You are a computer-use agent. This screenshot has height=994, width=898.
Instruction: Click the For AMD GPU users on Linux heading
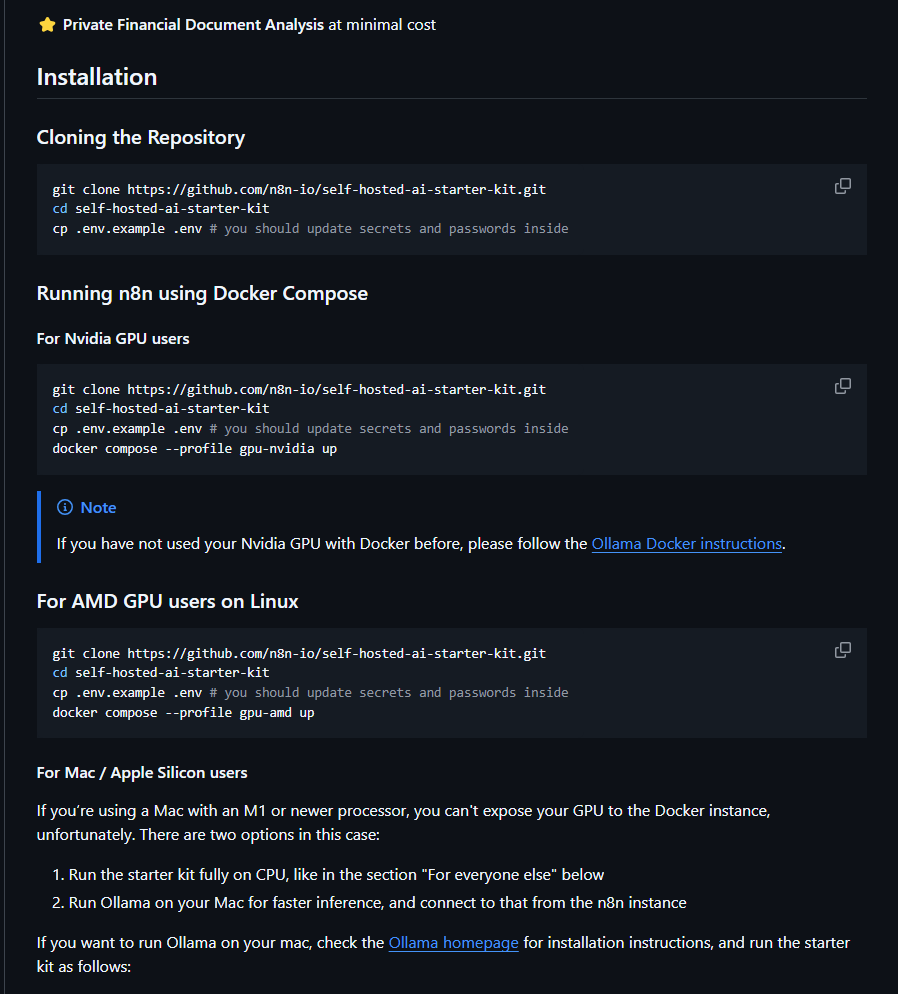tap(167, 601)
